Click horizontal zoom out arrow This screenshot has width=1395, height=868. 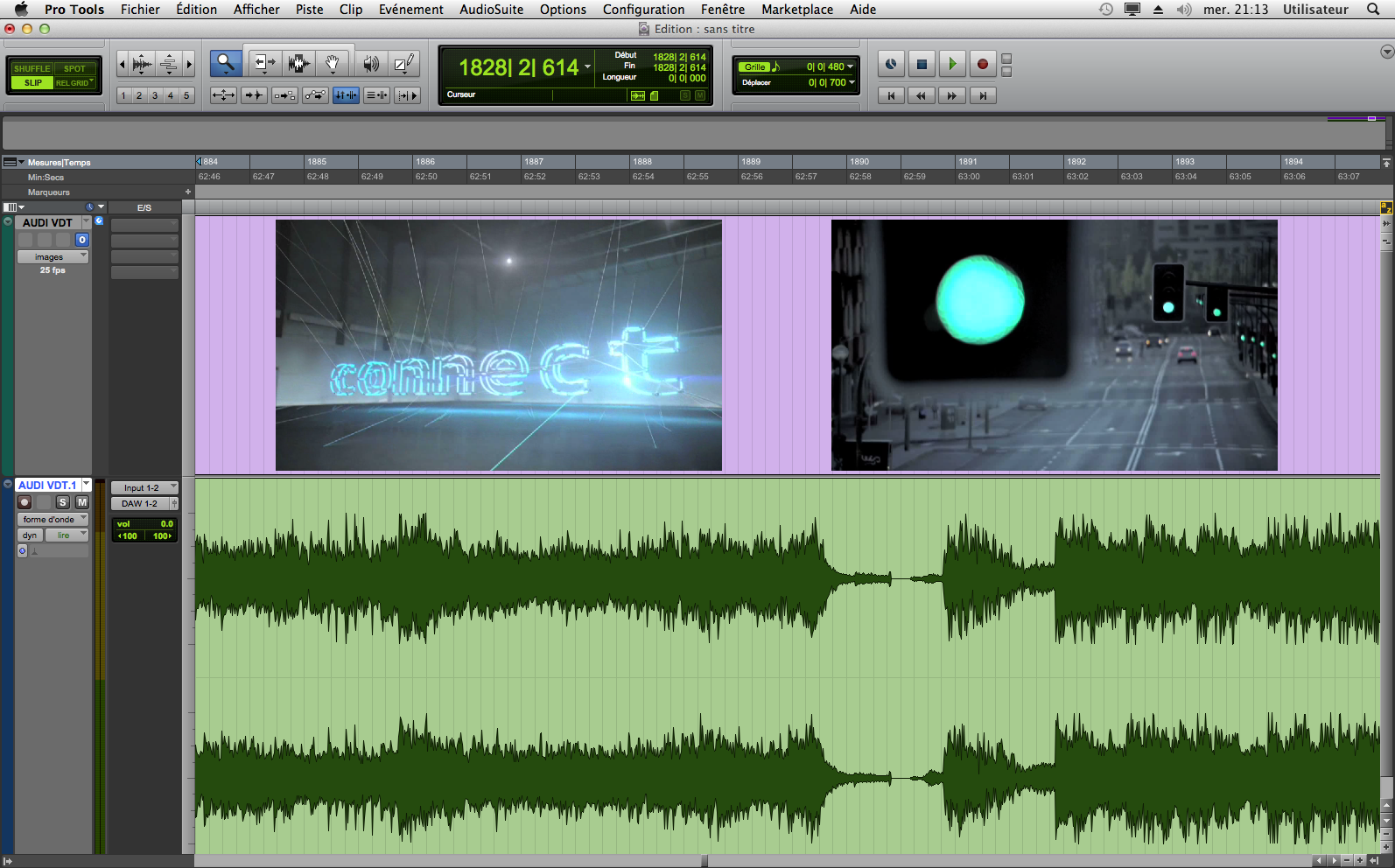123,64
